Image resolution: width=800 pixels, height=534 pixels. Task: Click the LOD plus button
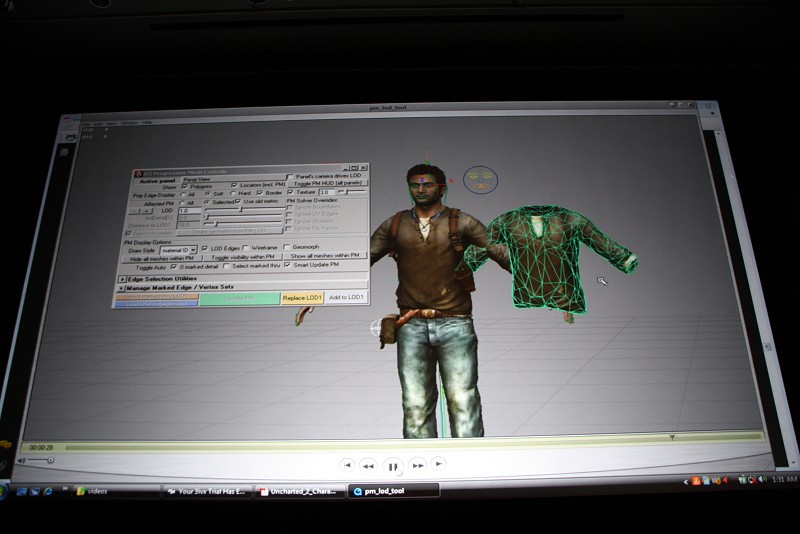[146, 211]
